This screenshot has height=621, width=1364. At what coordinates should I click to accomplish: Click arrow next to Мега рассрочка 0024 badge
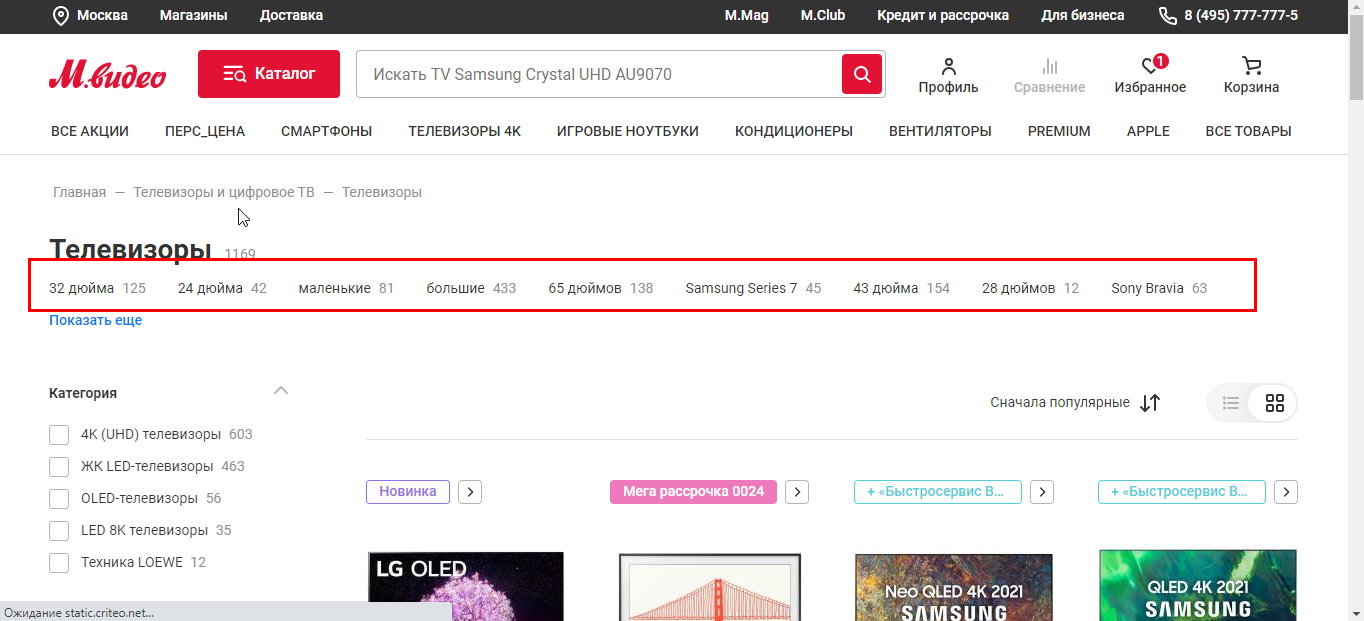pos(797,492)
